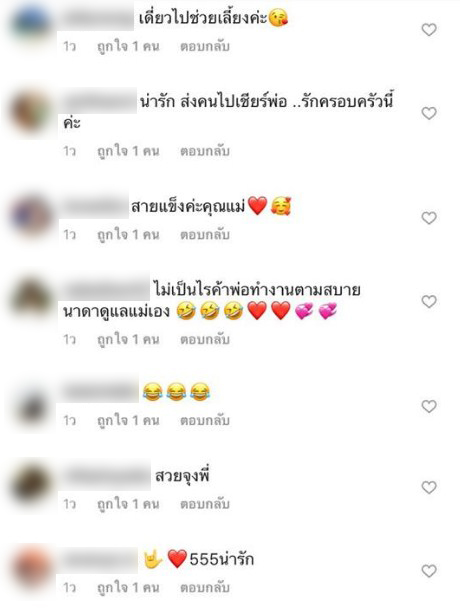The width and height of the screenshot is (460, 611).
Task: Open profile picture beside "สายแข็งค่ะคุณแม่" comment
Action: click(31, 216)
